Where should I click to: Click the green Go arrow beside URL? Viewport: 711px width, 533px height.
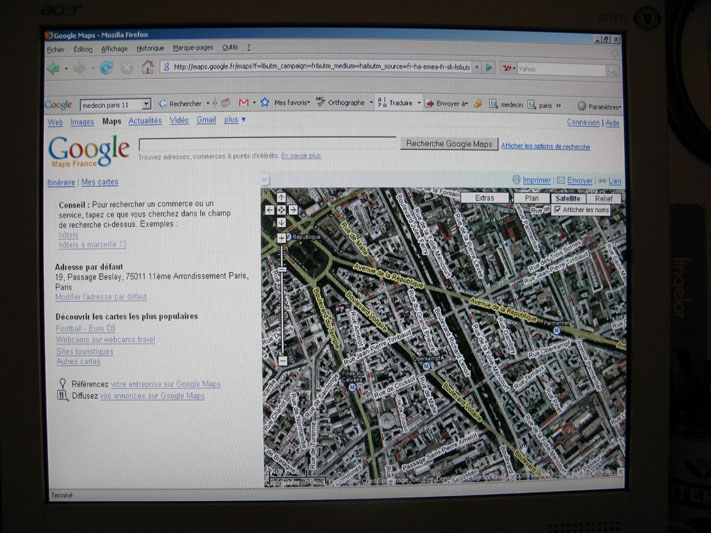pos(489,67)
